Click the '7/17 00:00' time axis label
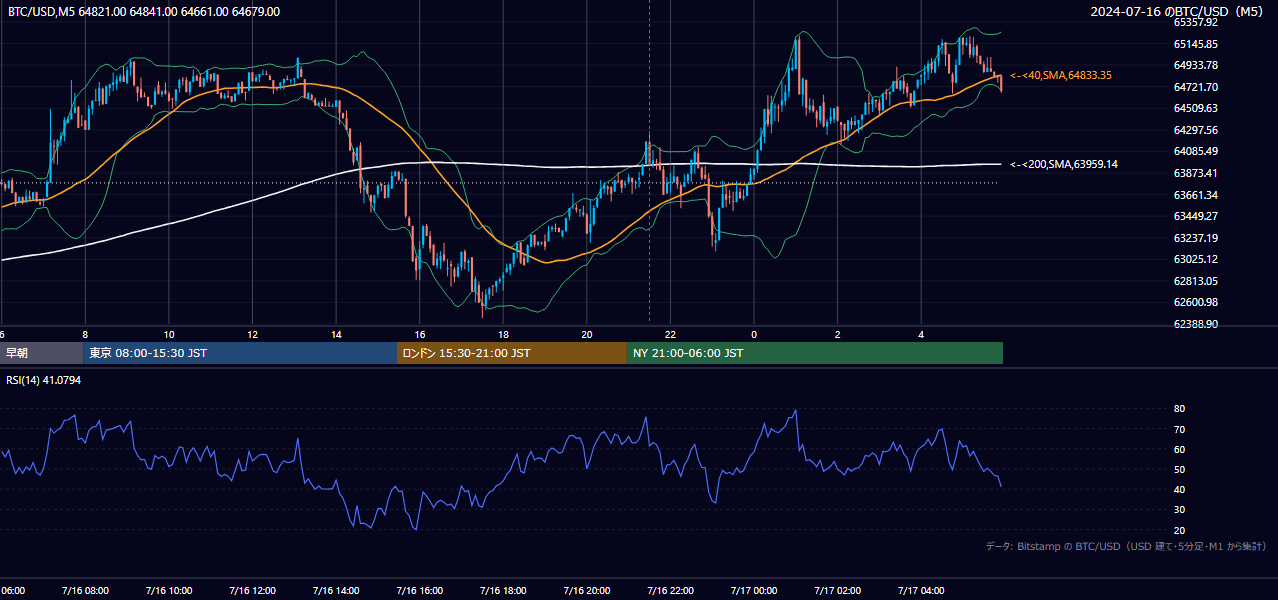1278x600 pixels. (x=755, y=590)
